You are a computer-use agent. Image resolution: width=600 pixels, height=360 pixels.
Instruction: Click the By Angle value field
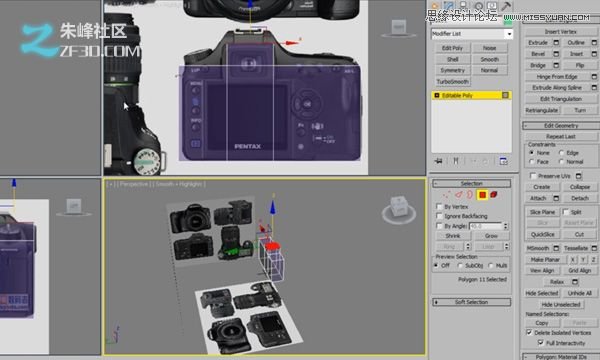coord(486,226)
